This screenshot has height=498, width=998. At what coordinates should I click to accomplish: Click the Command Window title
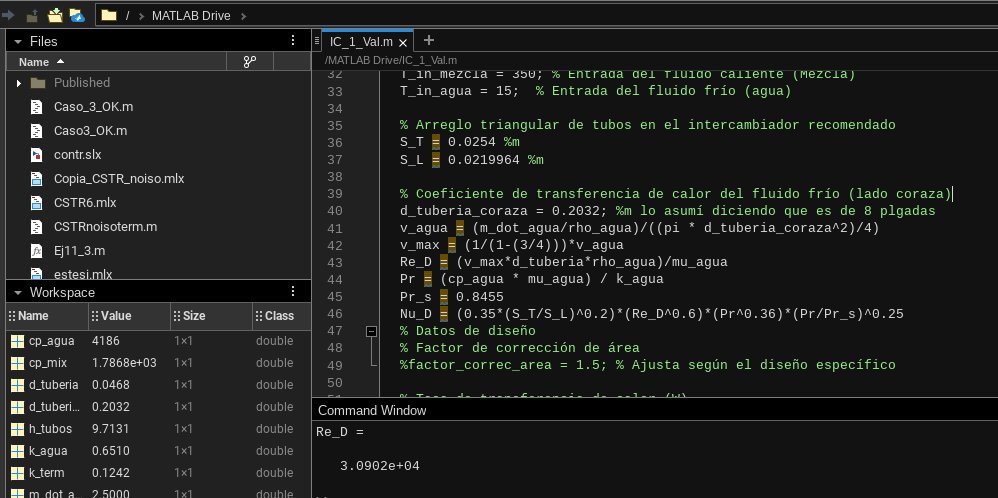372,411
